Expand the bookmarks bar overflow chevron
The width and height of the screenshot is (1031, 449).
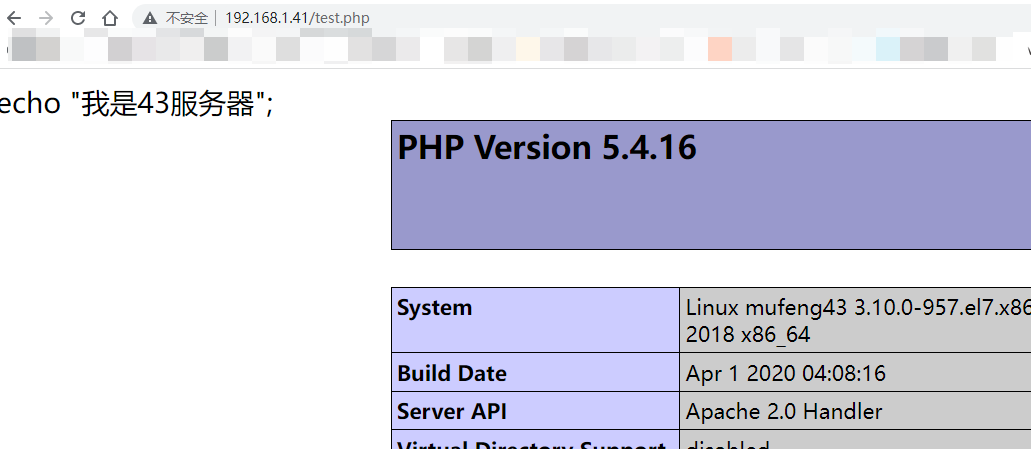(1025, 48)
